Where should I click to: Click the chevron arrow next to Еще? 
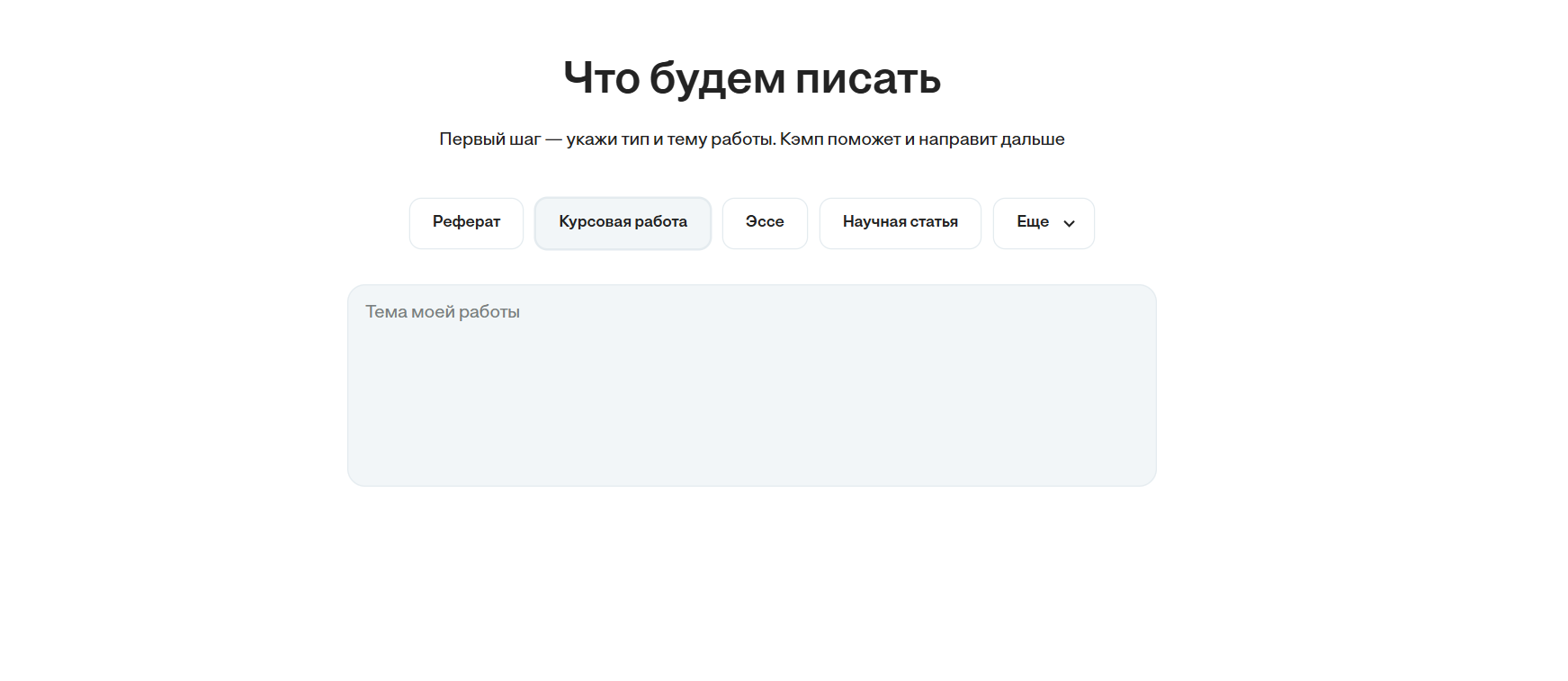click(1069, 223)
